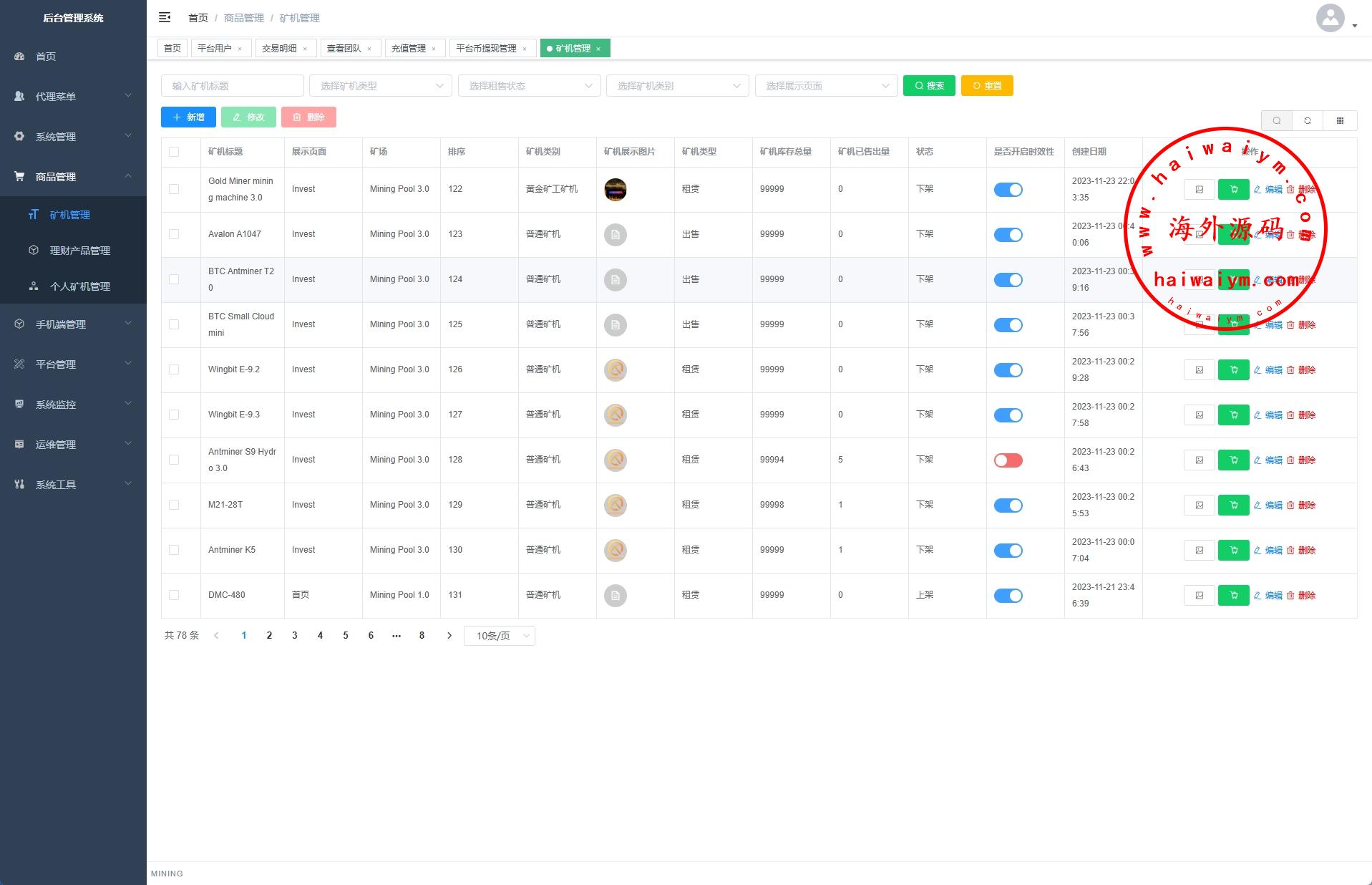The height and width of the screenshot is (885, 1372).
Task: Click the green cart icon for Wingbit E-9.2
Action: pos(1233,370)
